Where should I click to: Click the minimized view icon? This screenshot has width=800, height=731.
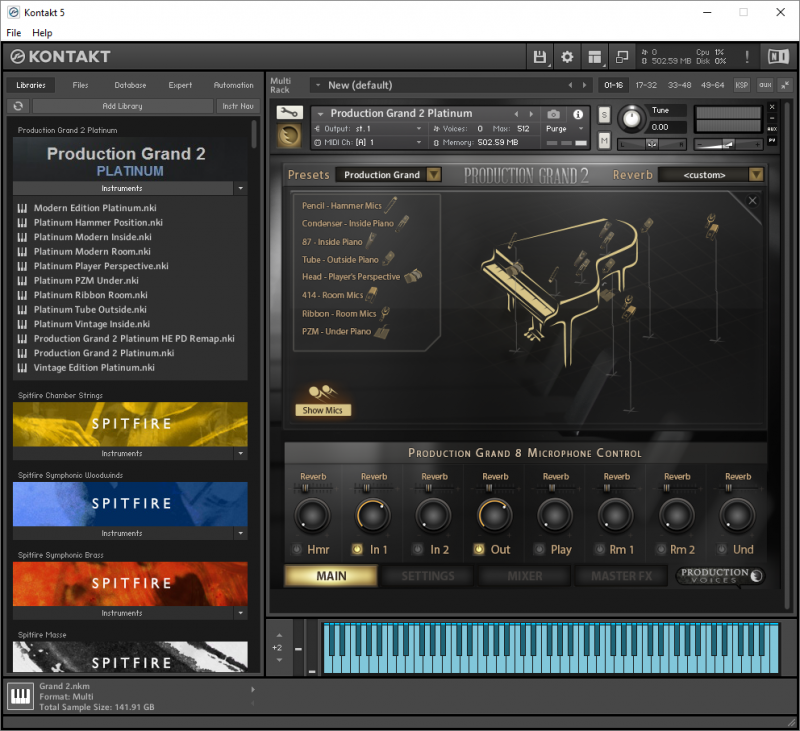coord(621,57)
